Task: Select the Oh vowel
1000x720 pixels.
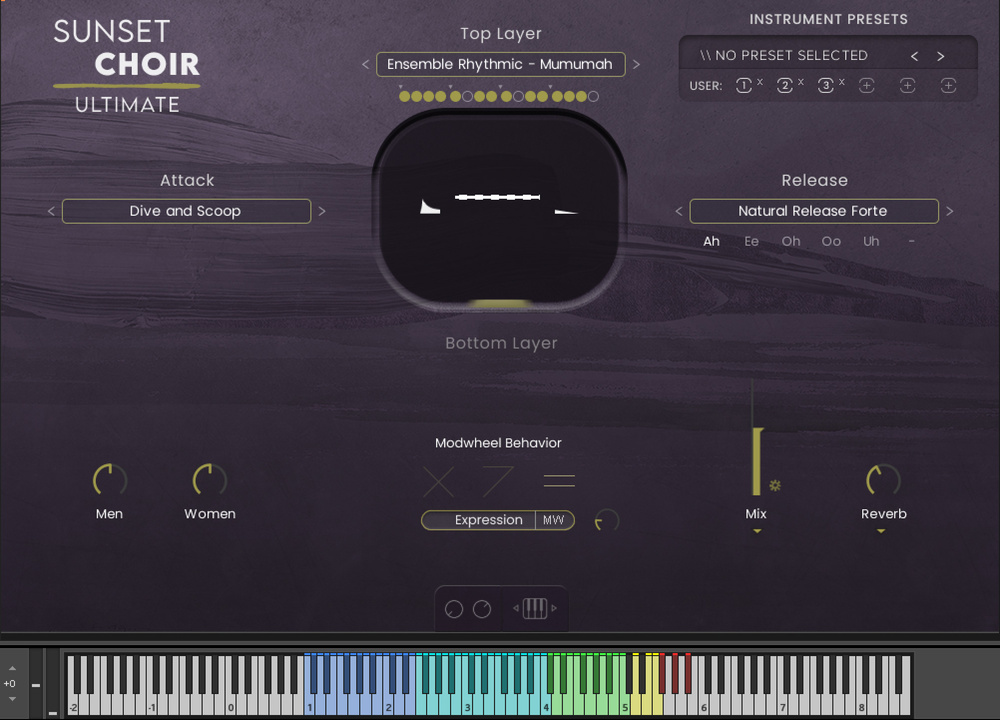Action: tap(791, 241)
